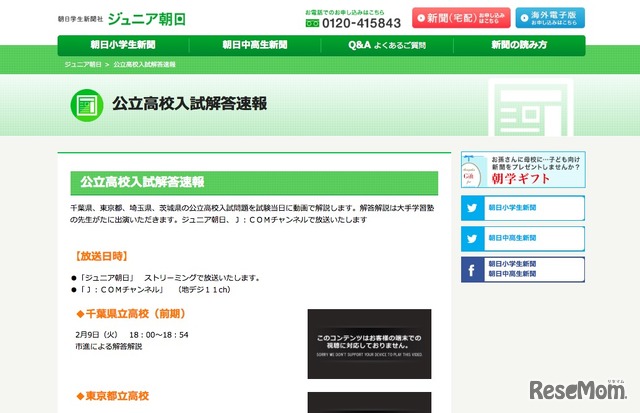
Task: Click the 東京都立高校 video thumbnail at bottom
Action: [x=369, y=402]
